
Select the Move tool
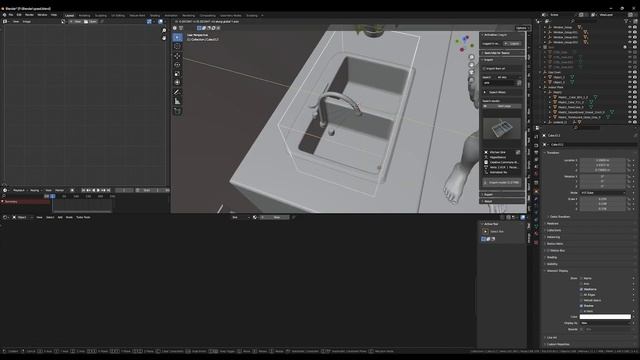[x=177, y=56]
